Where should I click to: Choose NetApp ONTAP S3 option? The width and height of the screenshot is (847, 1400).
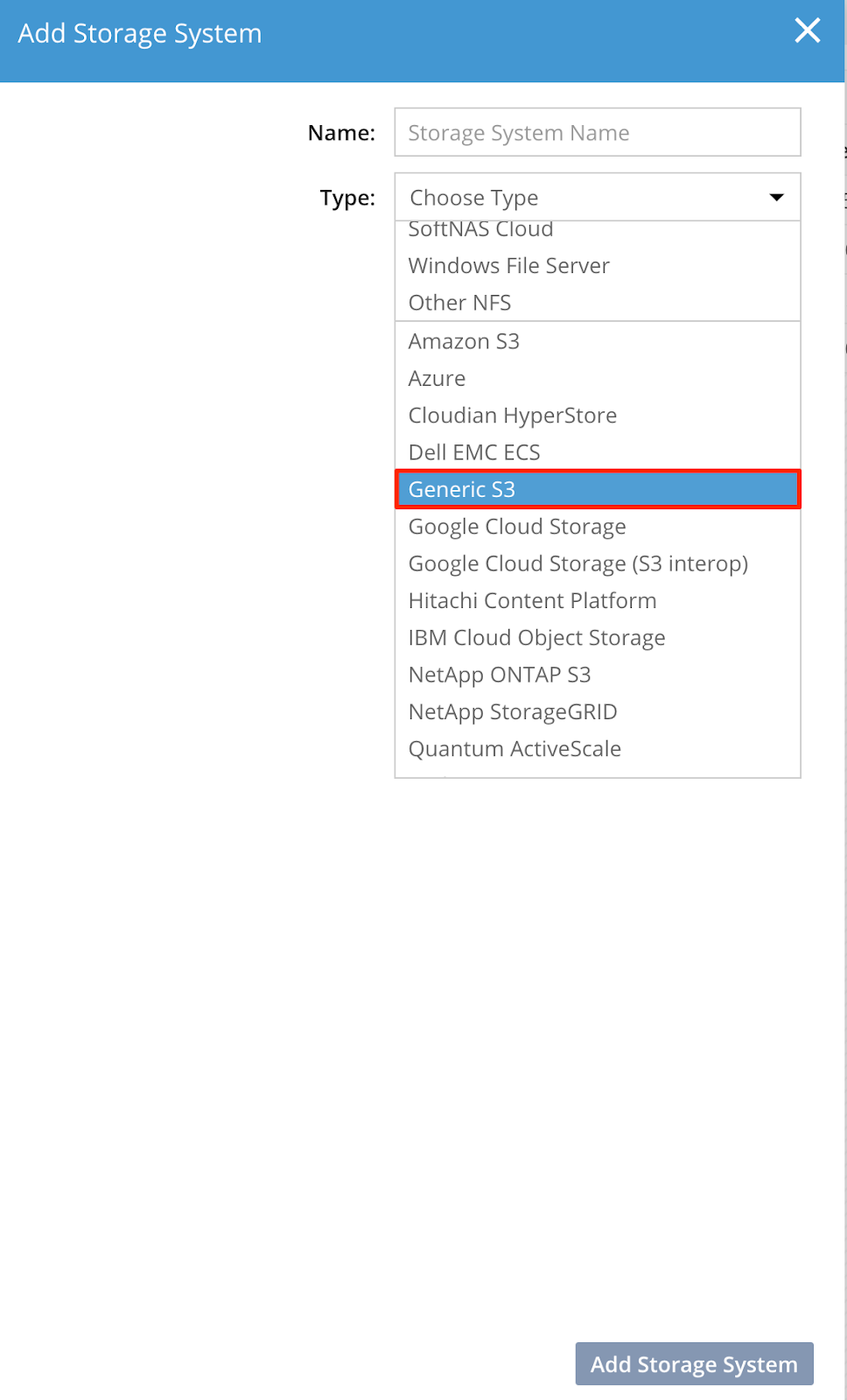pyautogui.click(x=499, y=675)
